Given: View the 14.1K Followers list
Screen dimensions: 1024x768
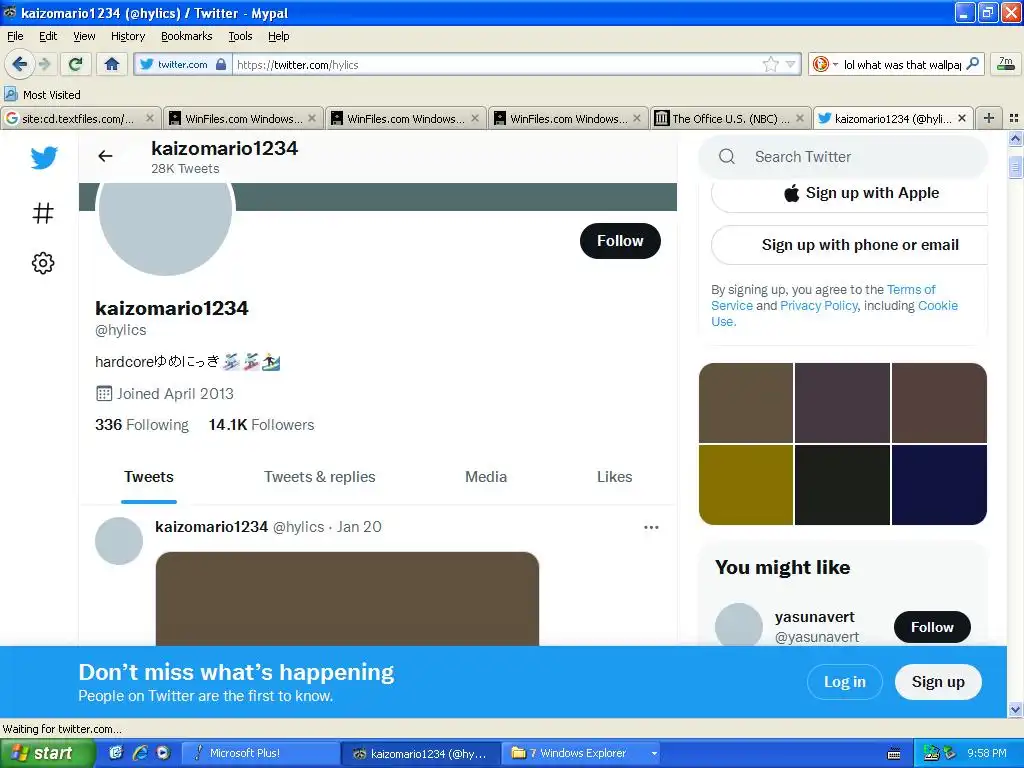Looking at the screenshot, I should click(x=261, y=425).
